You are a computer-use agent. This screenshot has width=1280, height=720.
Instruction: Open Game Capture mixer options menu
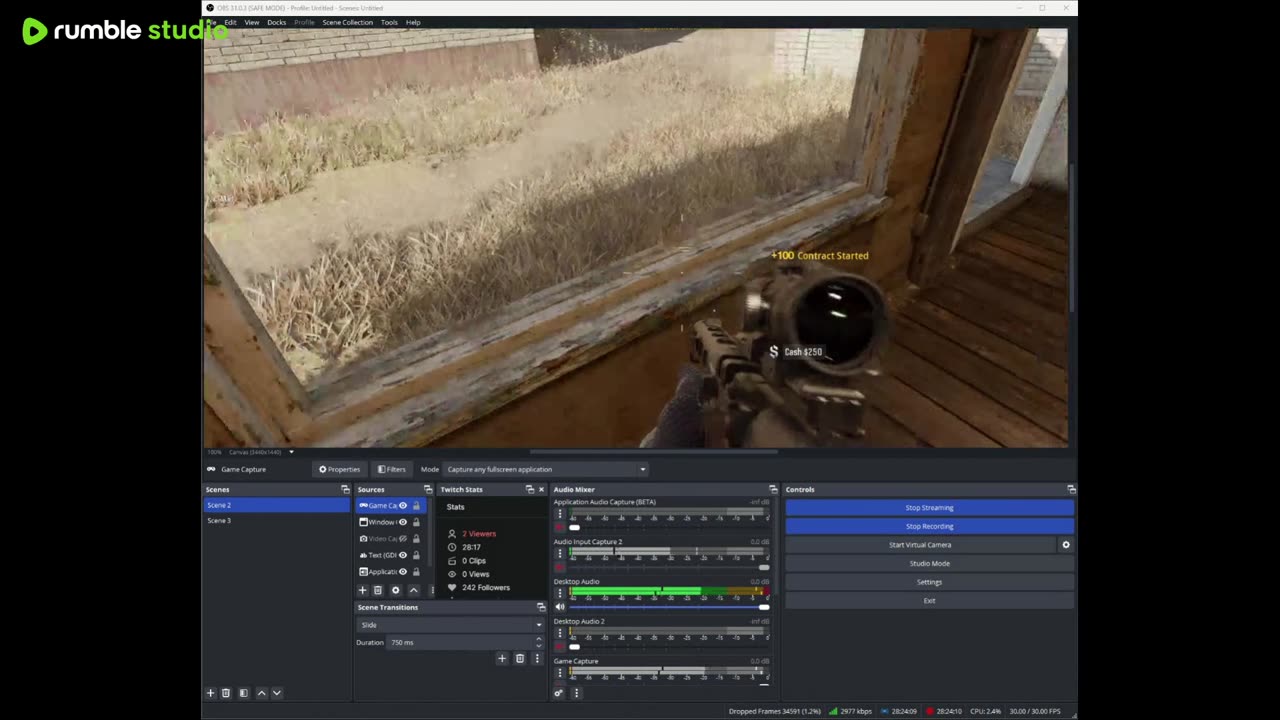point(560,673)
